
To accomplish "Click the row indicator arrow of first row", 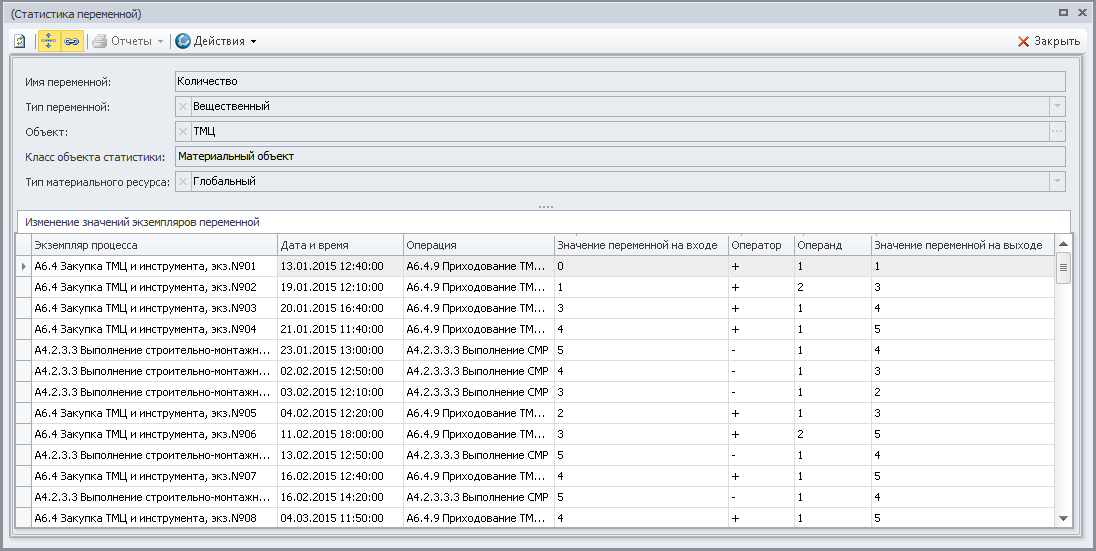I will coord(23,267).
